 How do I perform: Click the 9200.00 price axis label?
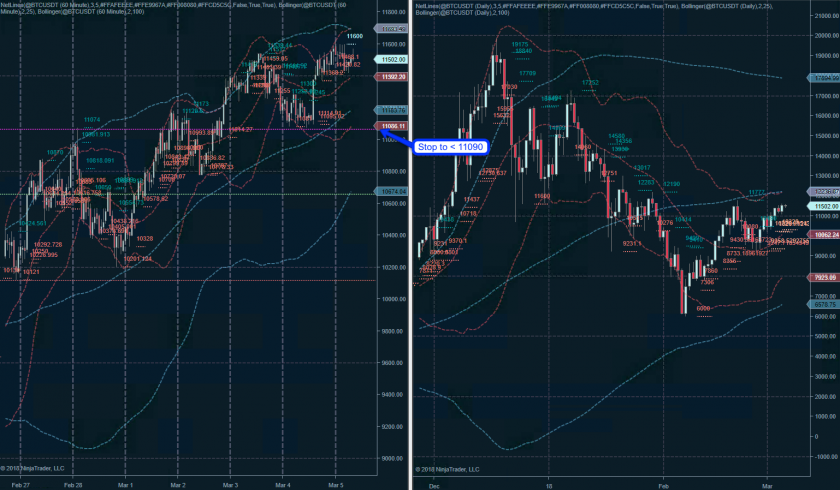(x=393, y=427)
